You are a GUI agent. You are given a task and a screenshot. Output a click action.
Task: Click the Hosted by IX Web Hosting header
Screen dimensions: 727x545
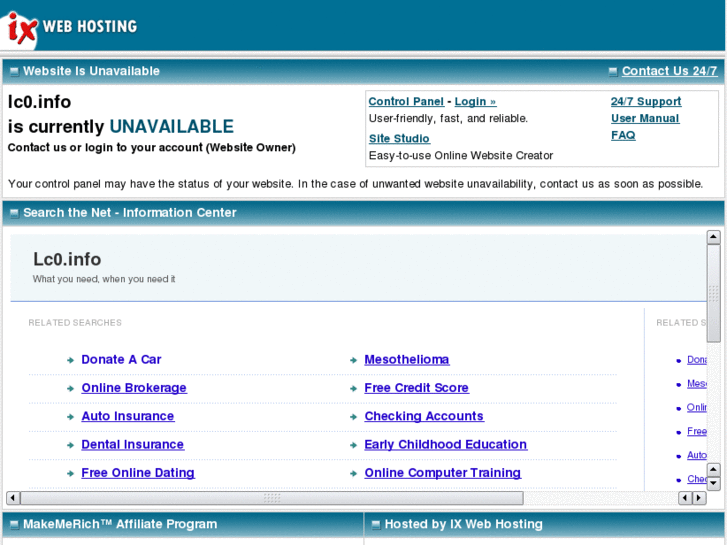pyautogui.click(x=464, y=524)
